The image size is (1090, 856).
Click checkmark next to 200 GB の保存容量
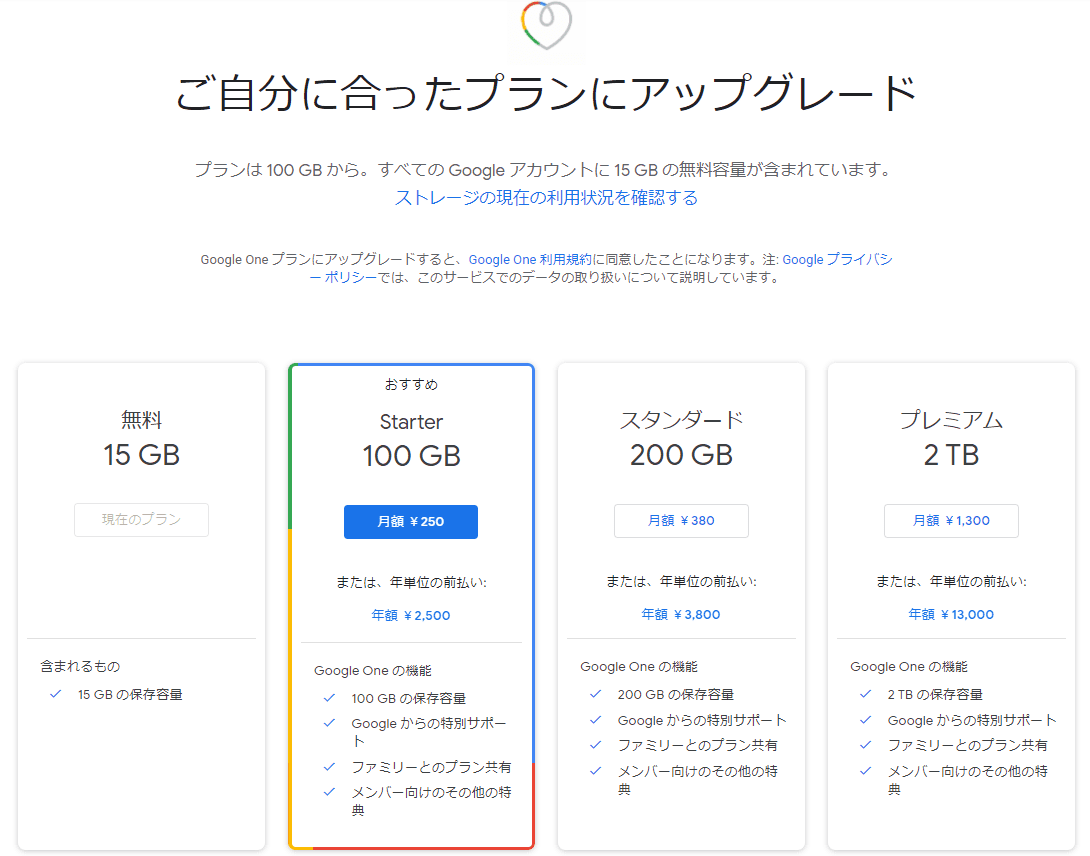point(596,694)
